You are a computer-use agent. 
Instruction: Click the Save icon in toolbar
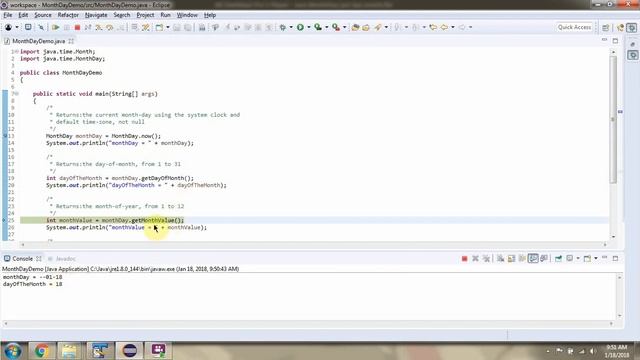point(177,27)
